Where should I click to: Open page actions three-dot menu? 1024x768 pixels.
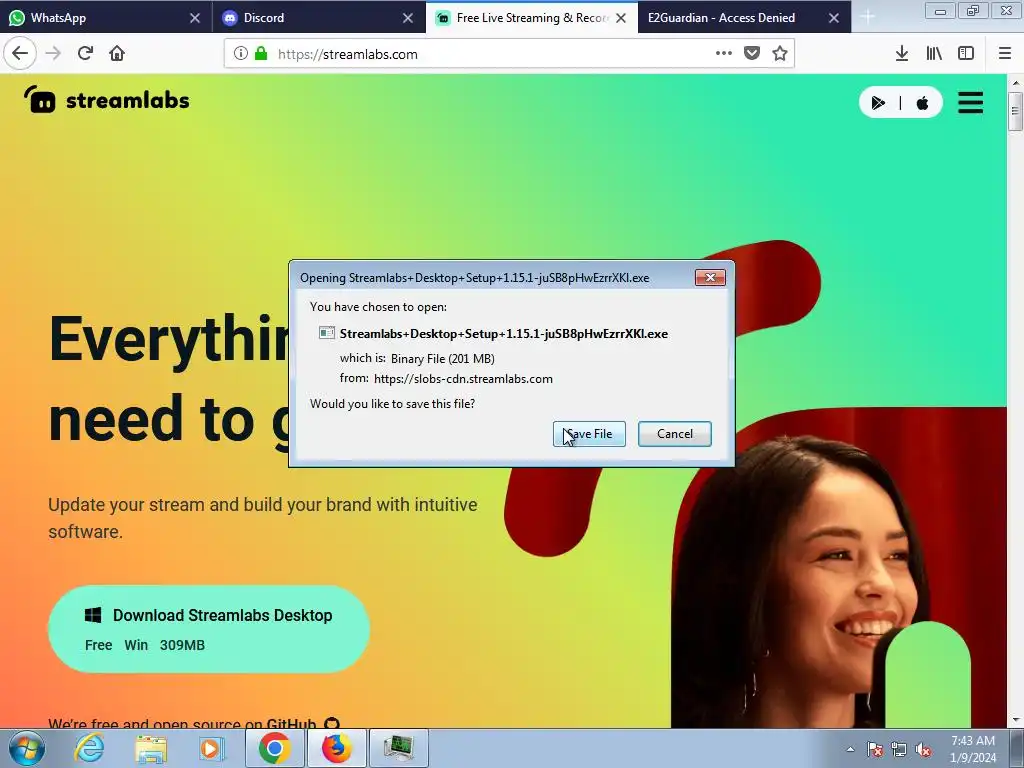tap(724, 54)
